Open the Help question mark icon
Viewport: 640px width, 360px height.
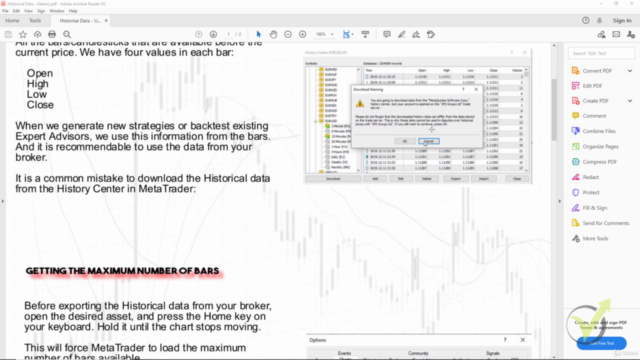586,20
